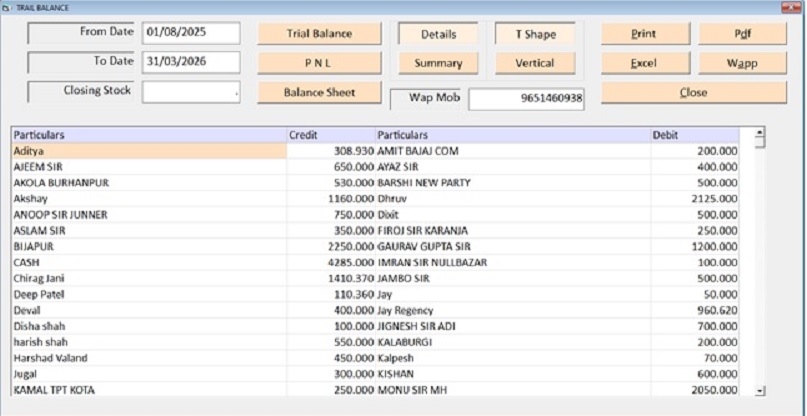The image size is (807, 416).
Task: Click debit amount 960.620
Action: point(717,310)
